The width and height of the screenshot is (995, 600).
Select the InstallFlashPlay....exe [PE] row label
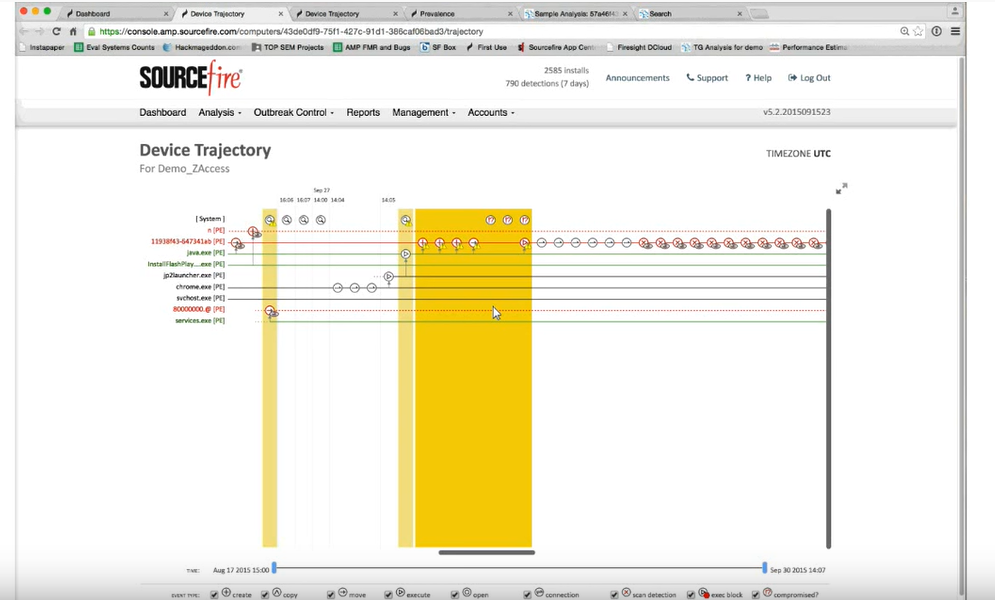(186, 264)
